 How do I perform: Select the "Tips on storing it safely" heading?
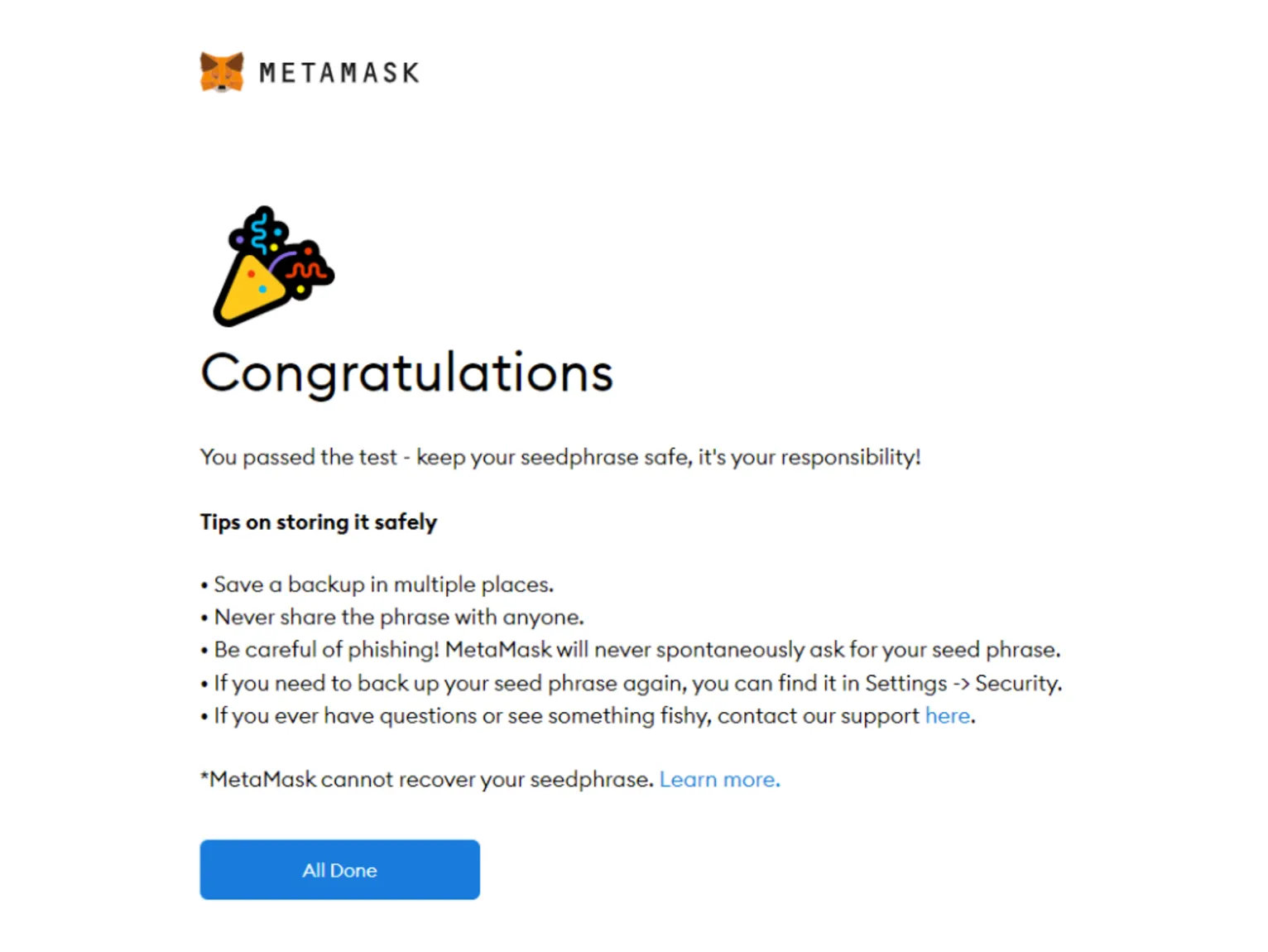[318, 522]
